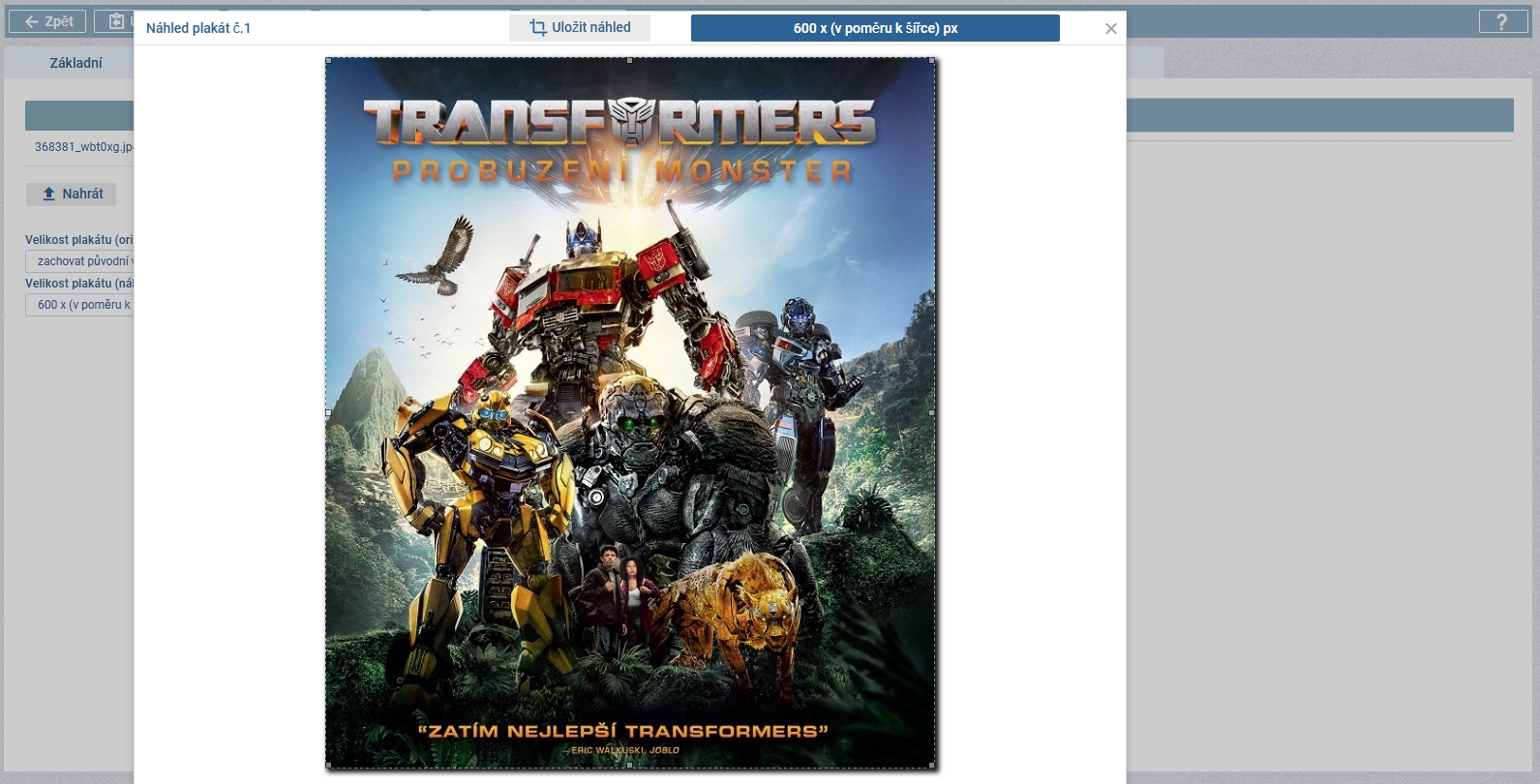The height and width of the screenshot is (784, 1540).
Task: Click the right-middle crop handle
Action: point(932,413)
